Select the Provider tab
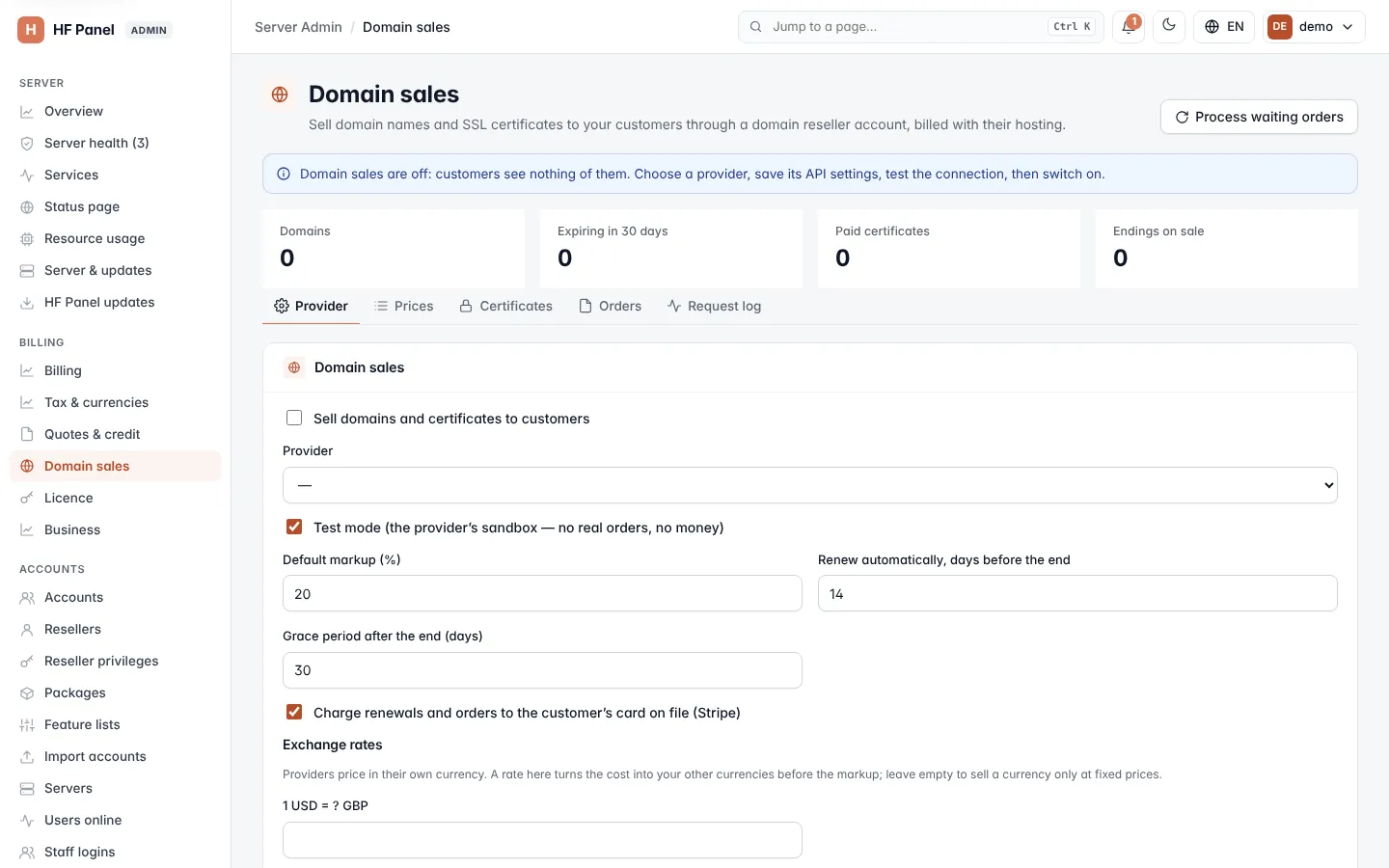Image resolution: width=1389 pixels, height=868 pixels. point(311,306)
